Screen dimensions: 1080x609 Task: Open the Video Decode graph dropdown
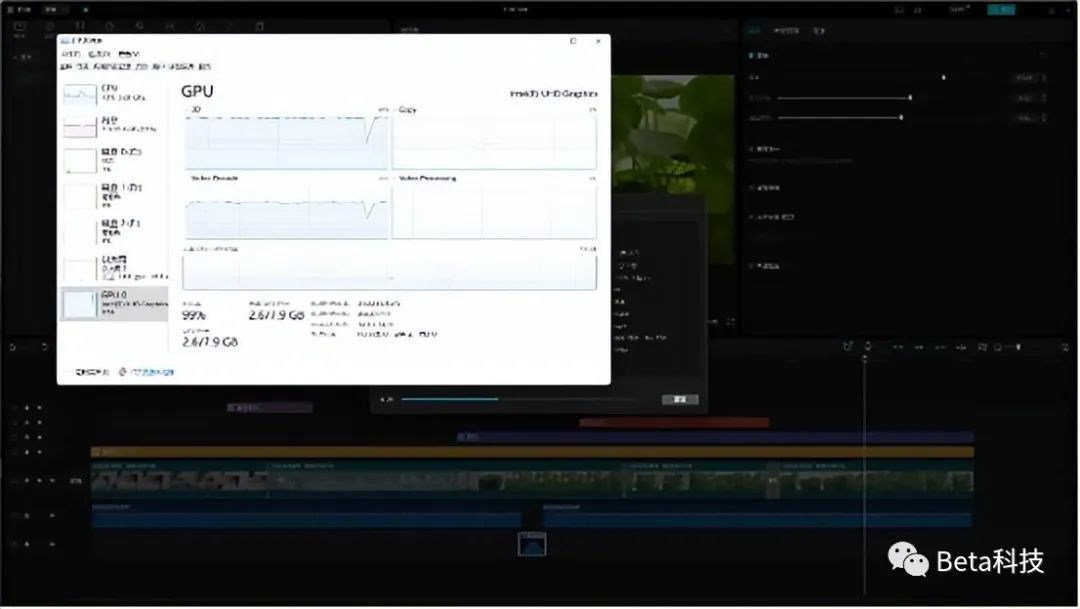coord(214,178)
